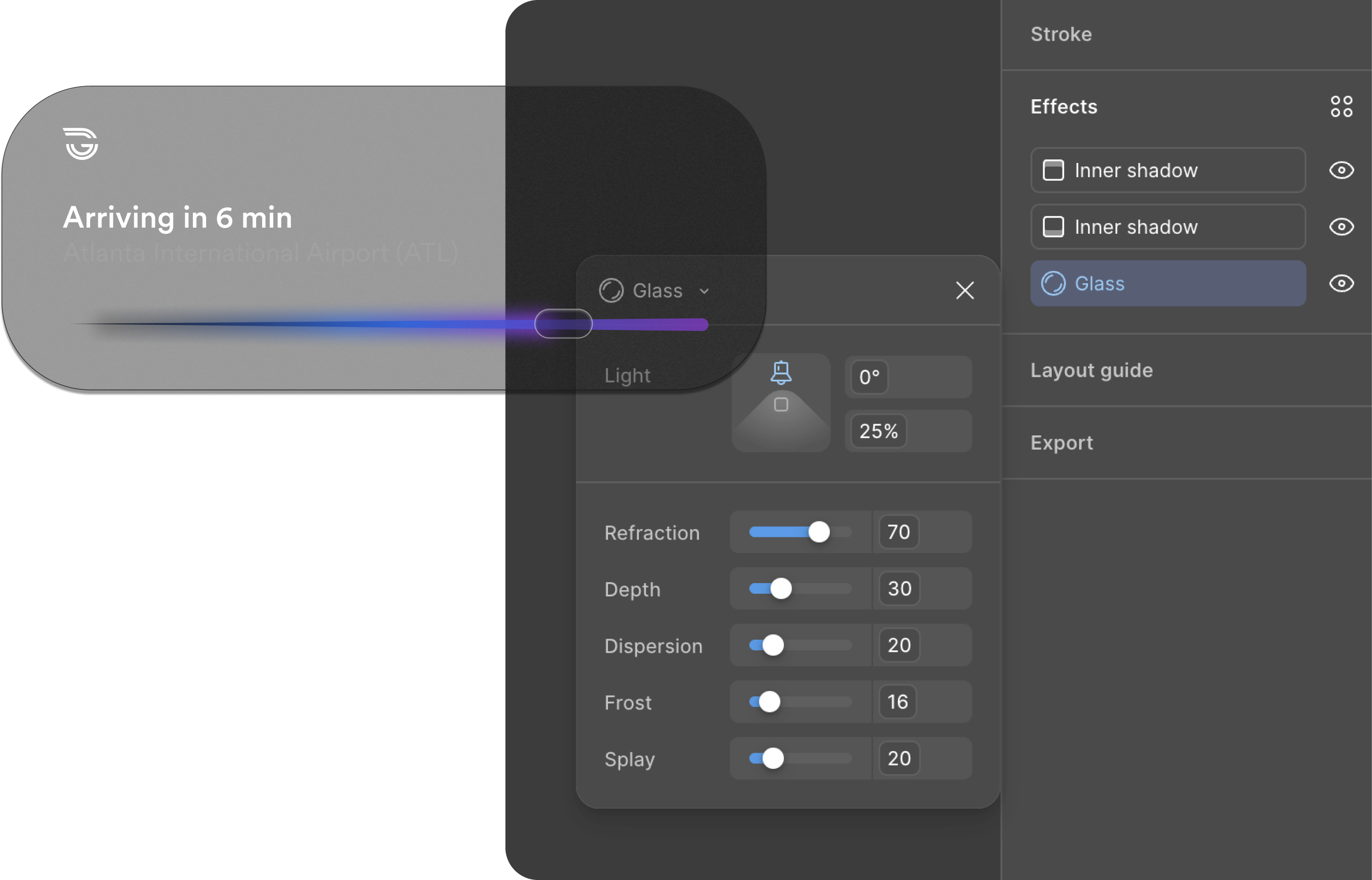This screenshot has height=880, width=1372.
Task: Click the Frost value field showing 16
Action: 922,702
